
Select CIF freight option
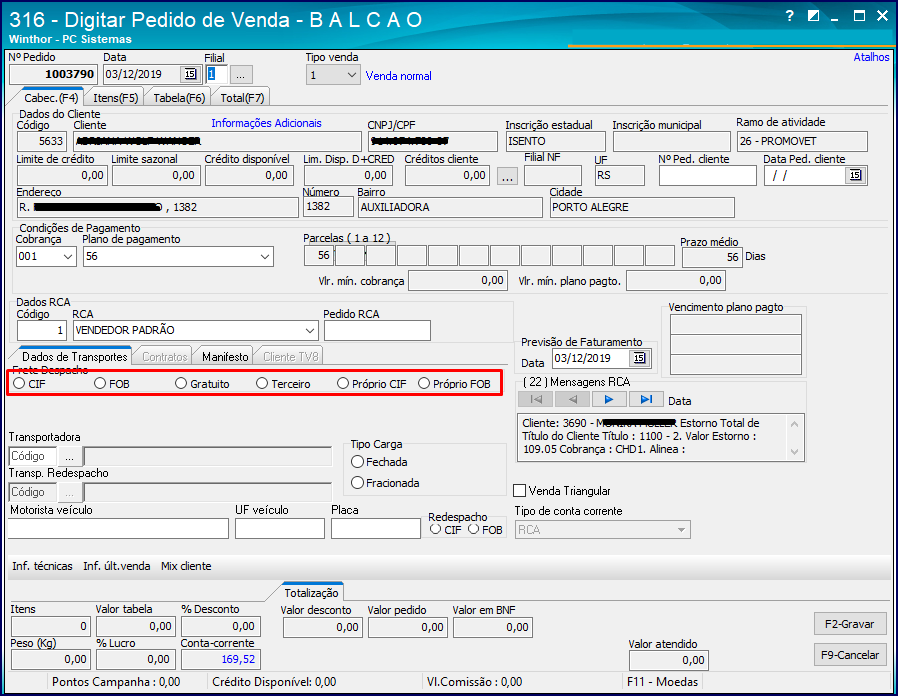(20, 384)
